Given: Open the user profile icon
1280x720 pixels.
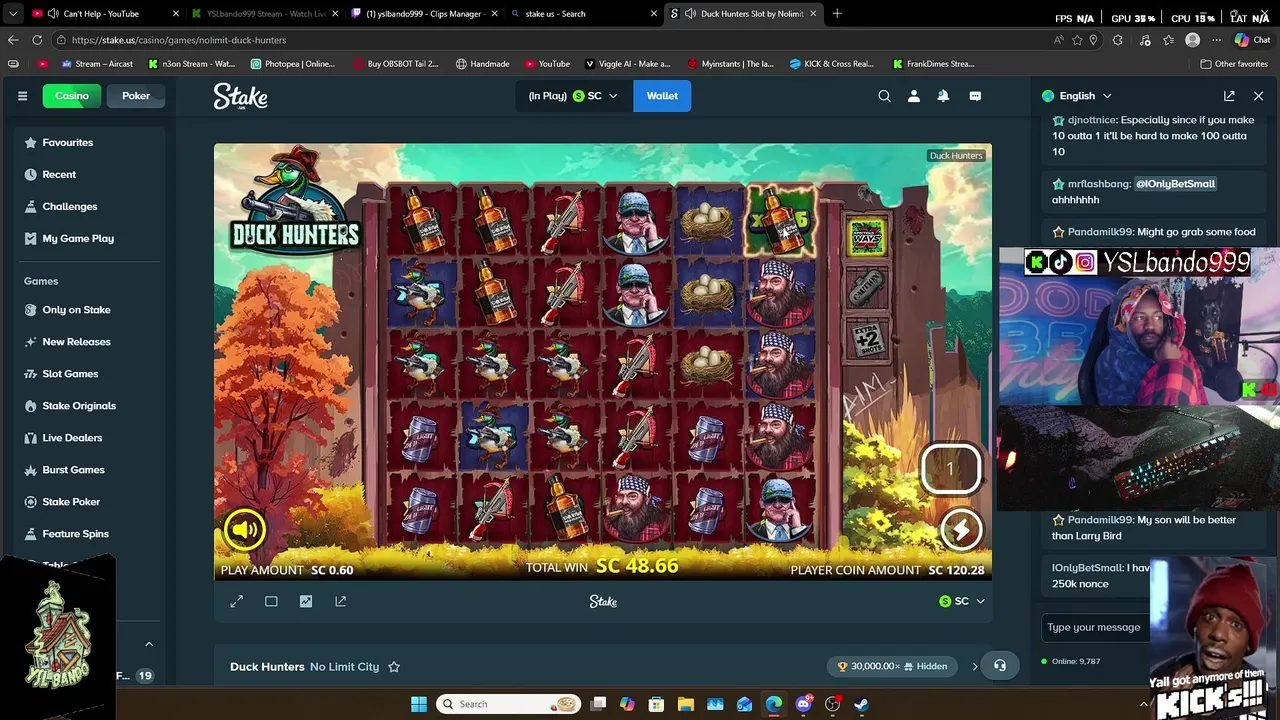Looking at the screenshot, I should point(914,96).
